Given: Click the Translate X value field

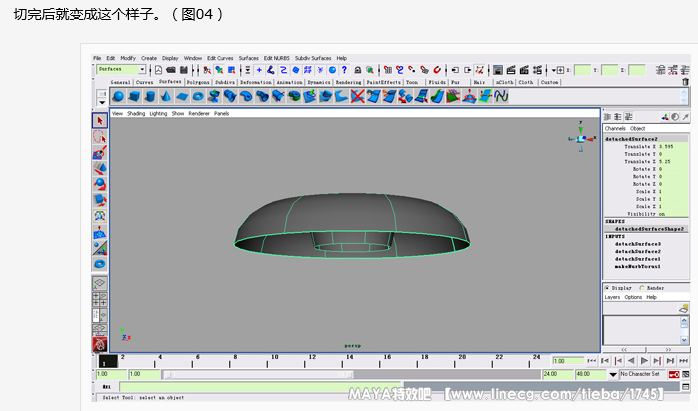Looking at the screenshot, I should click(673, 146).
